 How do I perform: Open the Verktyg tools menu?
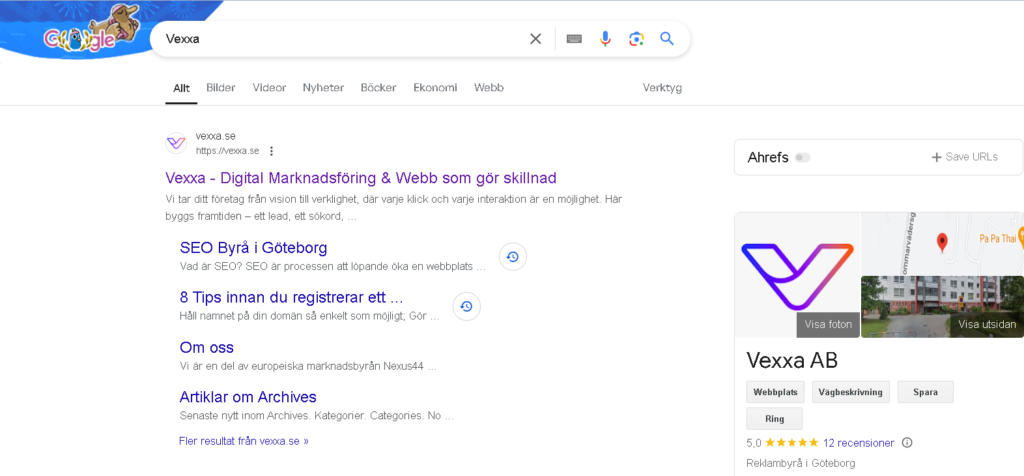pos(662,87)
